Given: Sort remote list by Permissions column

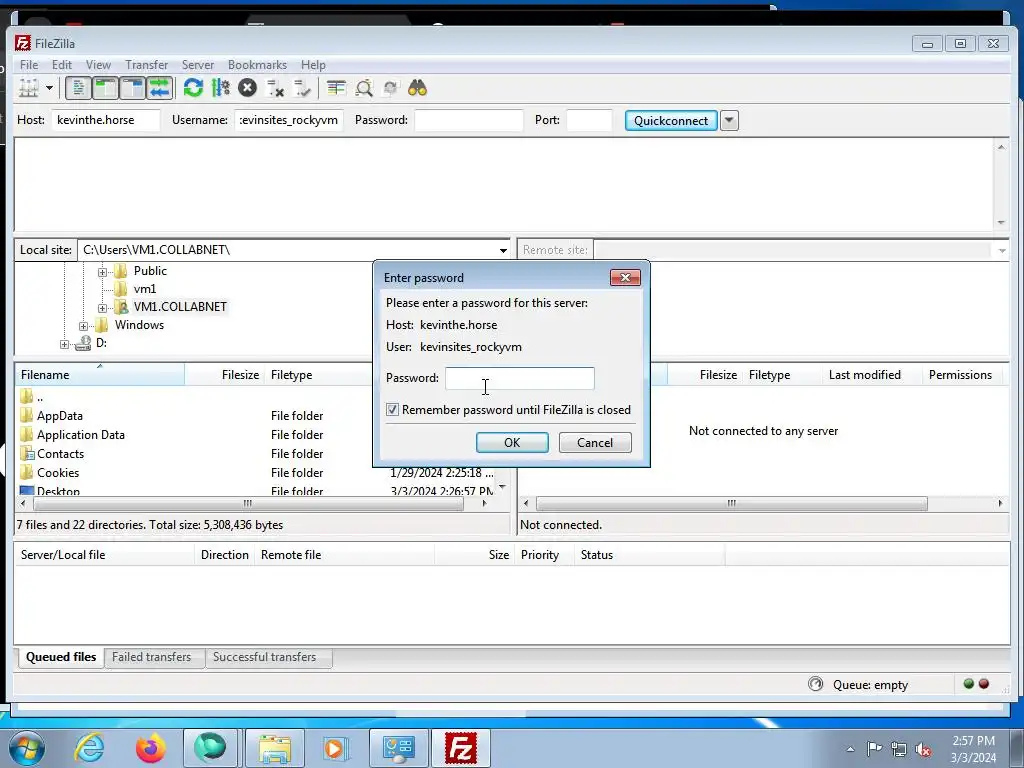Looking at the screenshot, I should pos(961,375).
